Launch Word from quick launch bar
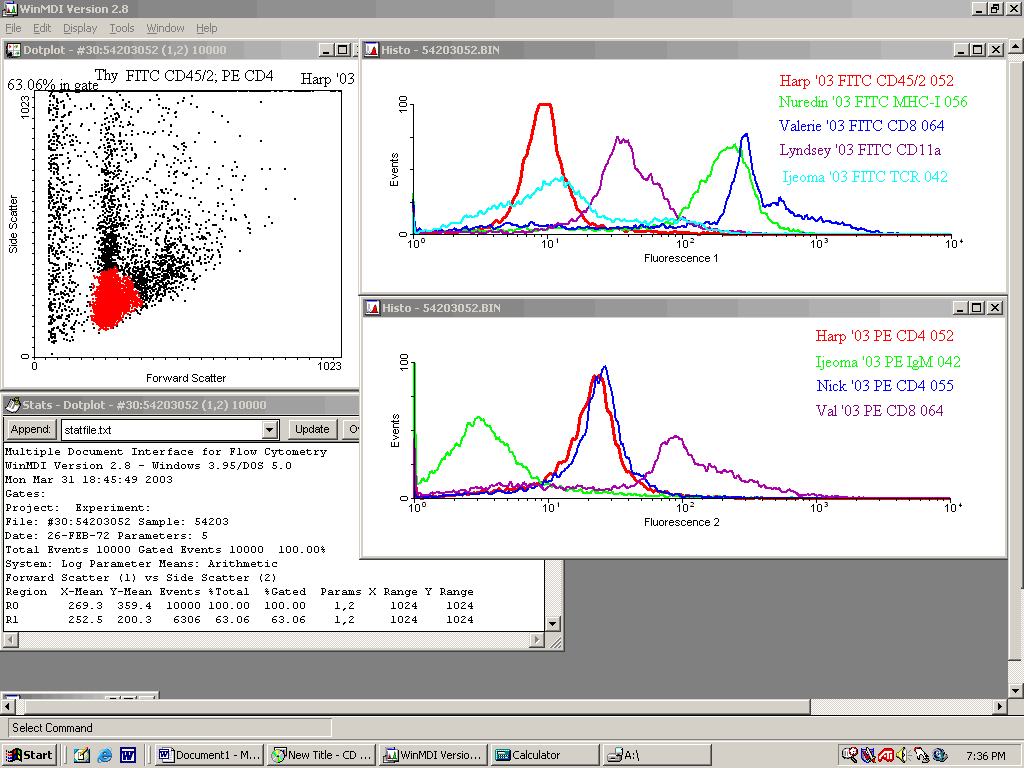1024x768 pixels. pyautogui.click(x=128, y=755)
